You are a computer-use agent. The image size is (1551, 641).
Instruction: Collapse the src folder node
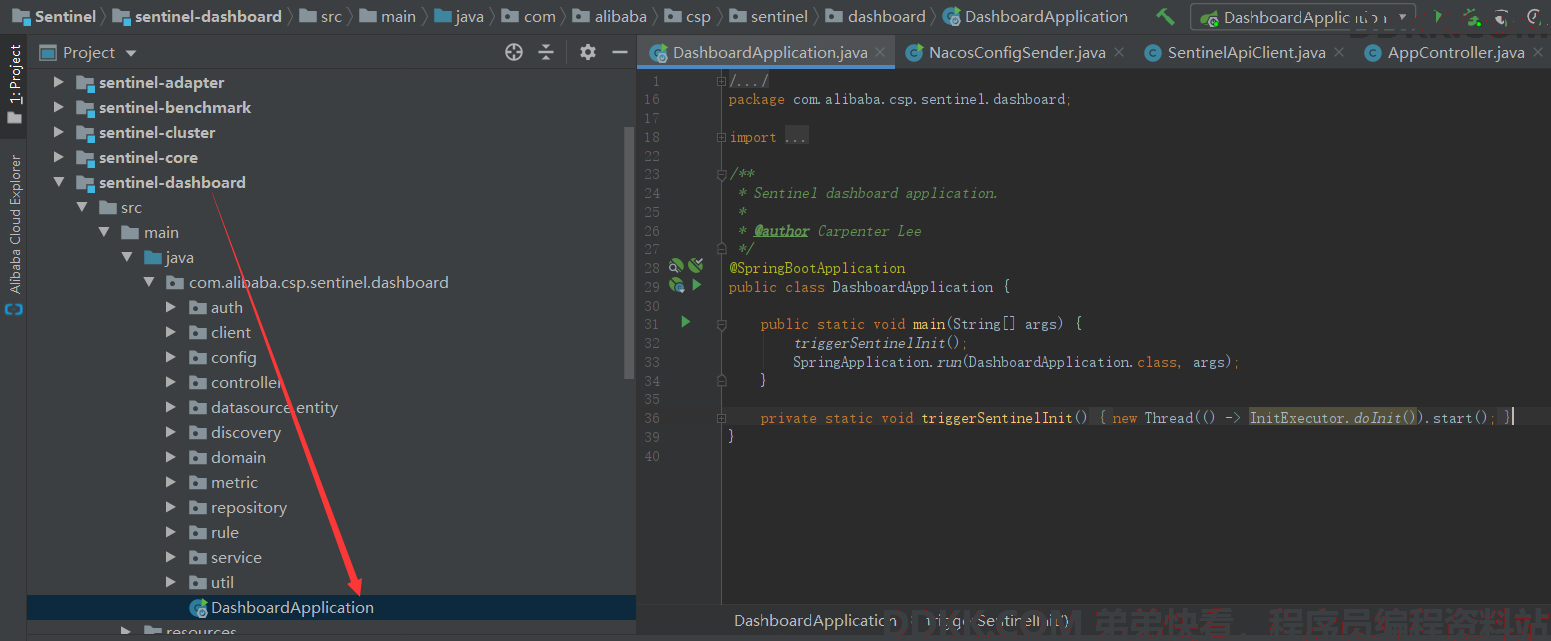click(82, 207)
